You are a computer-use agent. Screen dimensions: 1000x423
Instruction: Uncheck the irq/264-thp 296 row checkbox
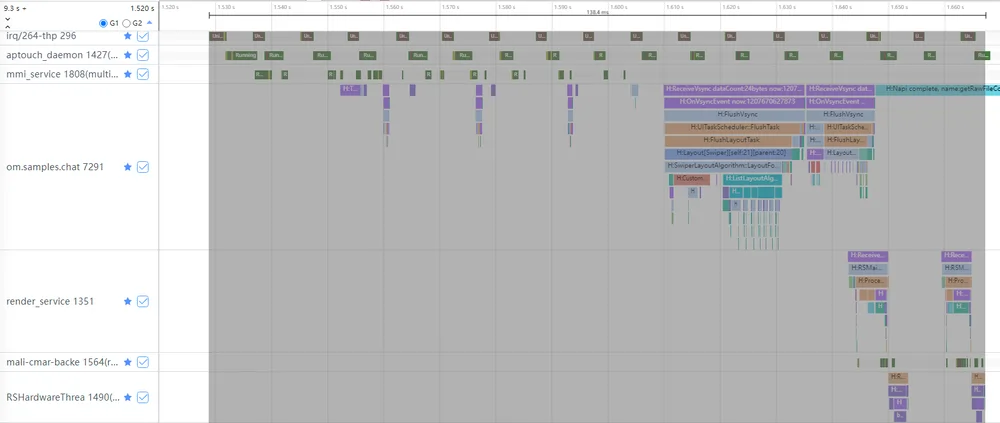143,36
